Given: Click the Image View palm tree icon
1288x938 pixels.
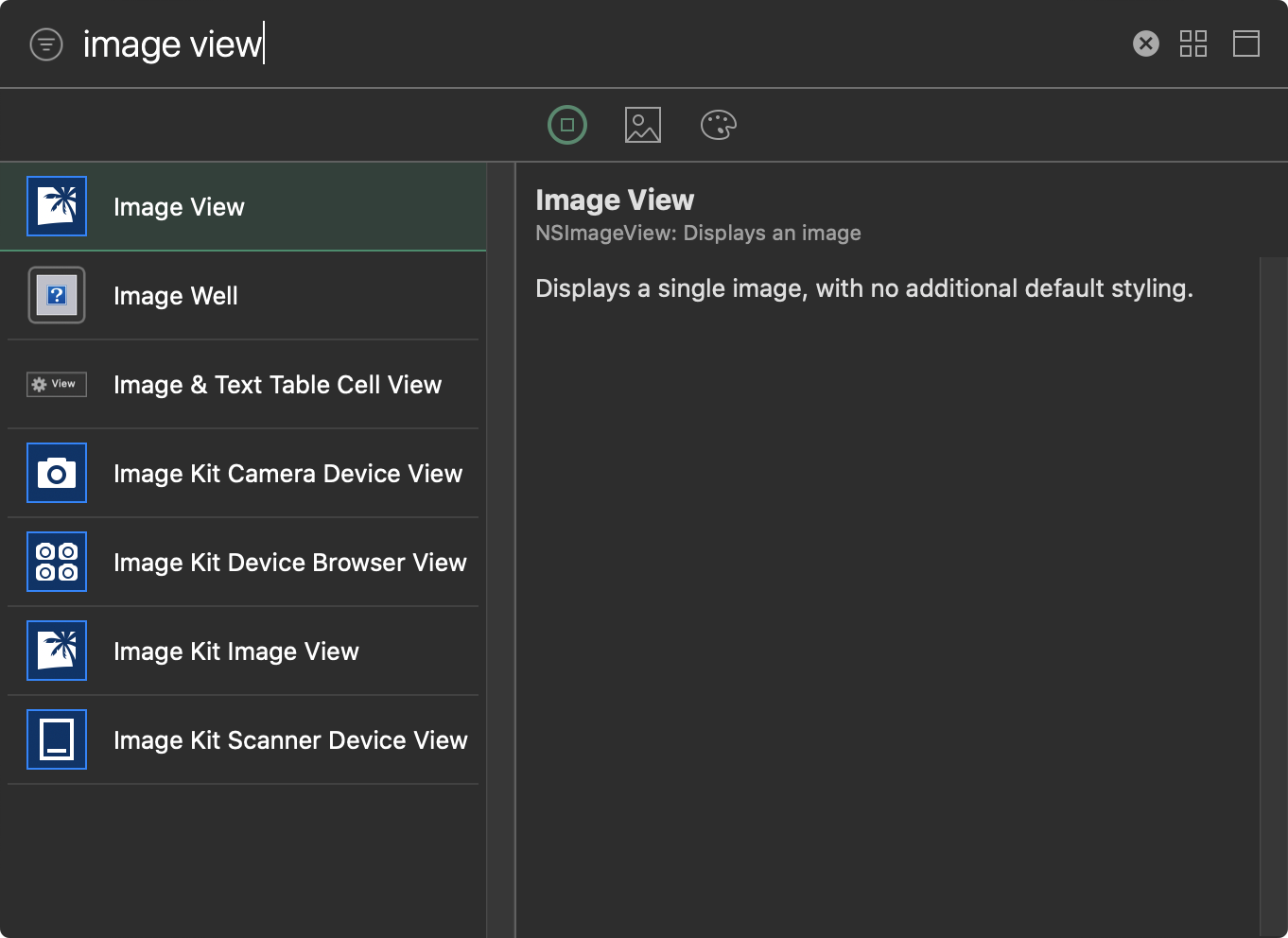Looking at the screenshot, I should (57, 206).
